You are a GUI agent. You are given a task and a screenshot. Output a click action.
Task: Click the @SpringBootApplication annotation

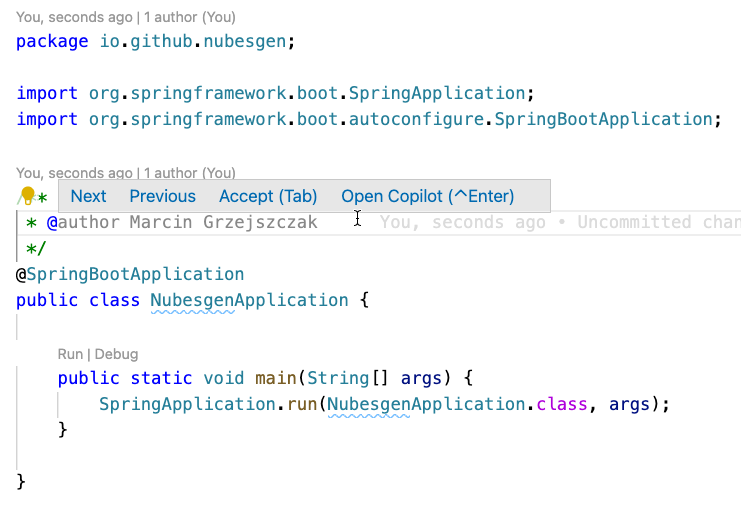click(130, 275)
